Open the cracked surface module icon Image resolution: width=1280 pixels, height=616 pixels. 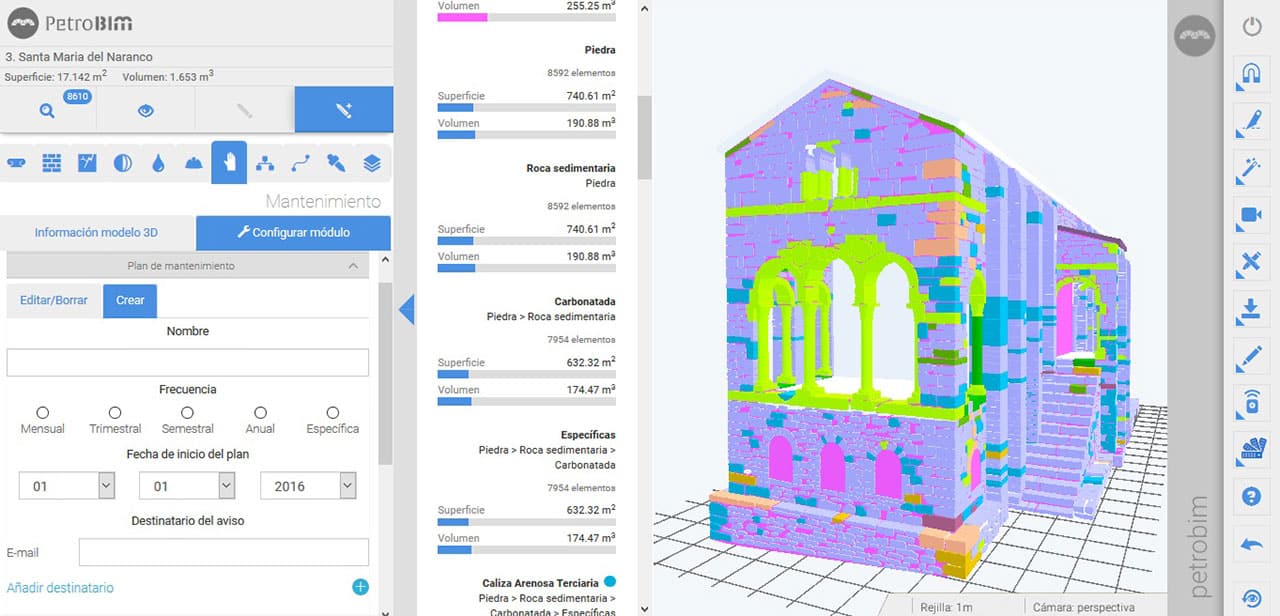tap(87, 163)
